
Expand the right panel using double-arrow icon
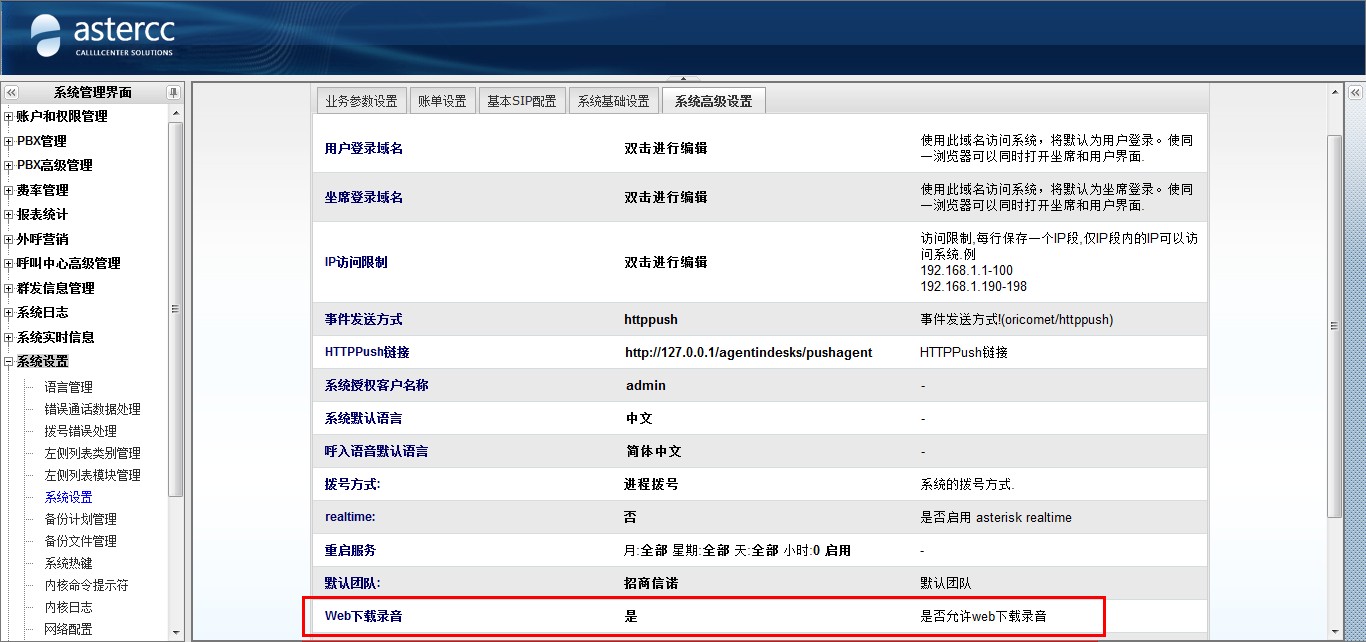(1355, 92)
